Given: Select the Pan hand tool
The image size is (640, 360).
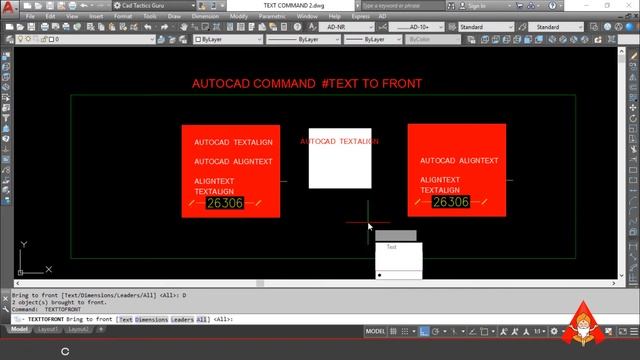Looking at the screenshot, I should point(184,27).
